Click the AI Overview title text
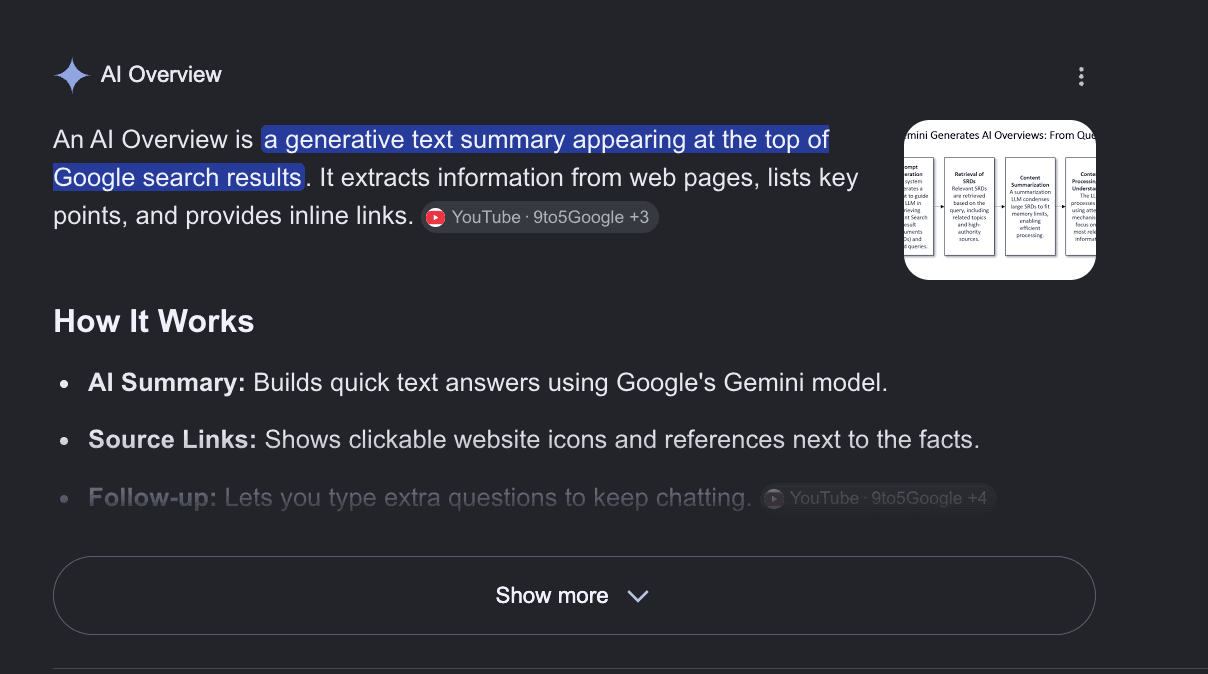The image size is (1208, 674). click(x=161, y=75)
